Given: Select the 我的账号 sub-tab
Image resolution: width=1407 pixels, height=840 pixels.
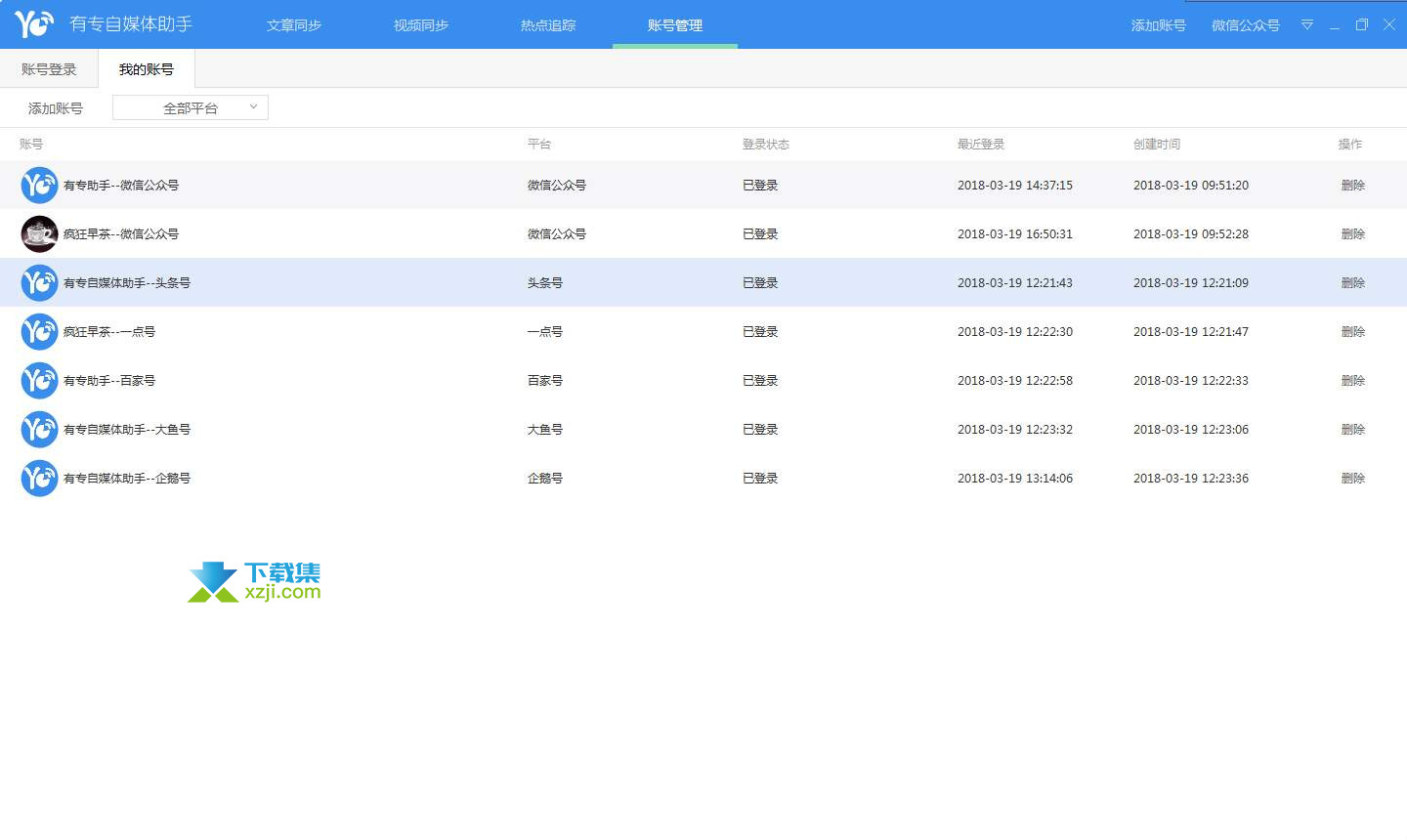Looking at the screenshot, I should pyautogui.click(x=147, y=69).
